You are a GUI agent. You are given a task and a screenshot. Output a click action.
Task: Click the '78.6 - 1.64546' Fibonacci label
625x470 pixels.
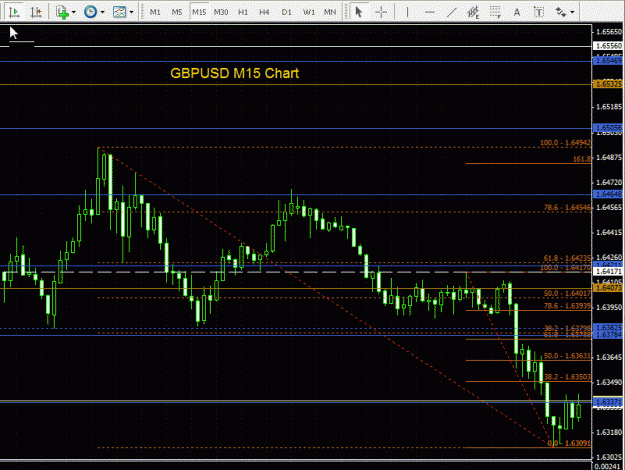click(567, 208)
